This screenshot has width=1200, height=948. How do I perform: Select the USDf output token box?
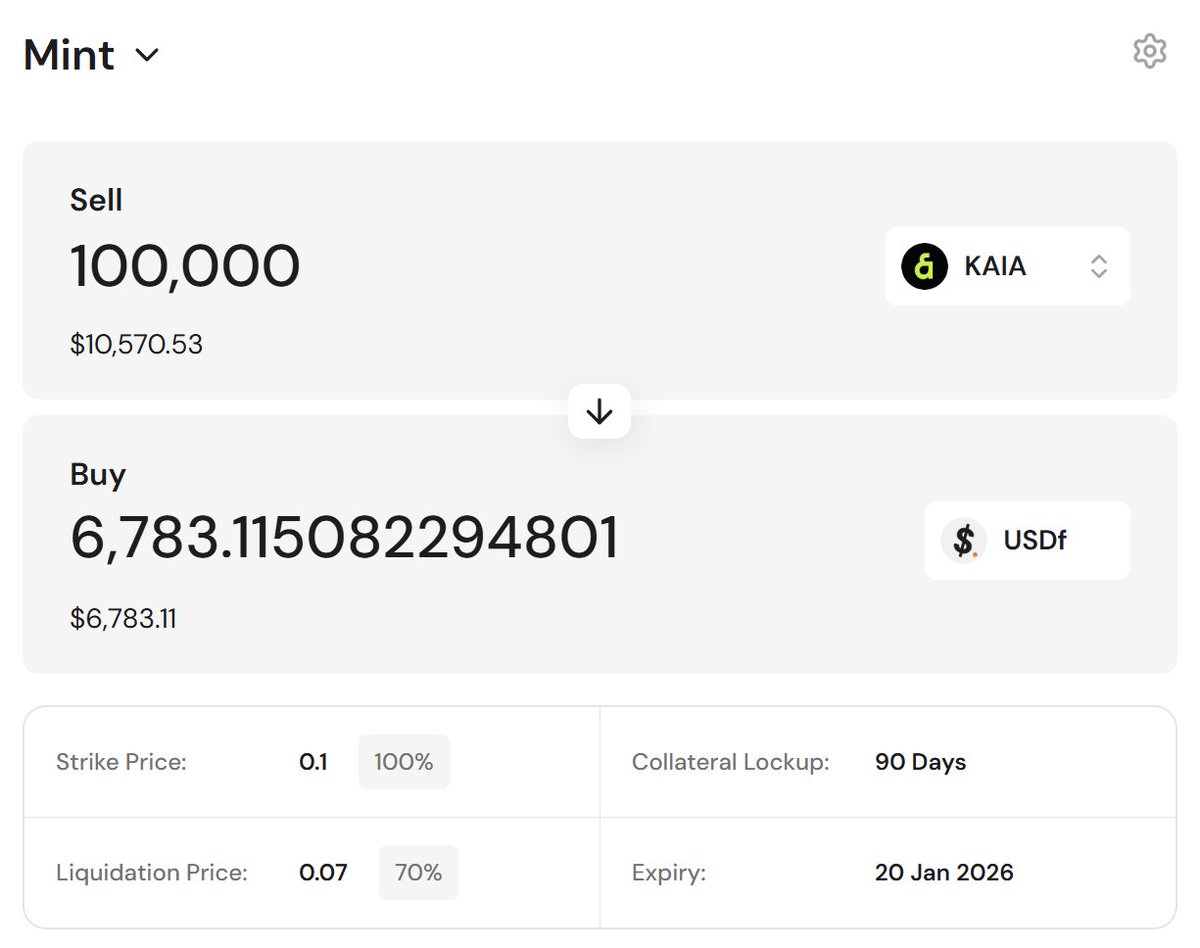1027,541
